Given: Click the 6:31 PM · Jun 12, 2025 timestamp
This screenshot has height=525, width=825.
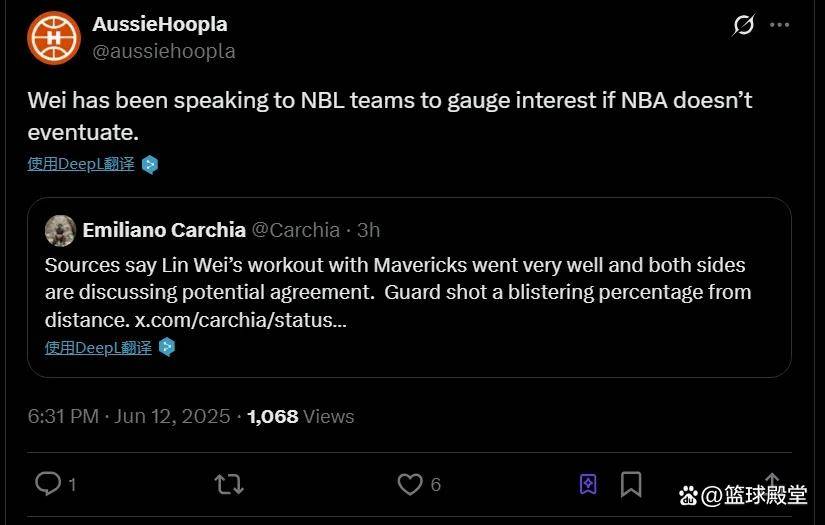Looking at the screenshot, I should click(128, 416).
